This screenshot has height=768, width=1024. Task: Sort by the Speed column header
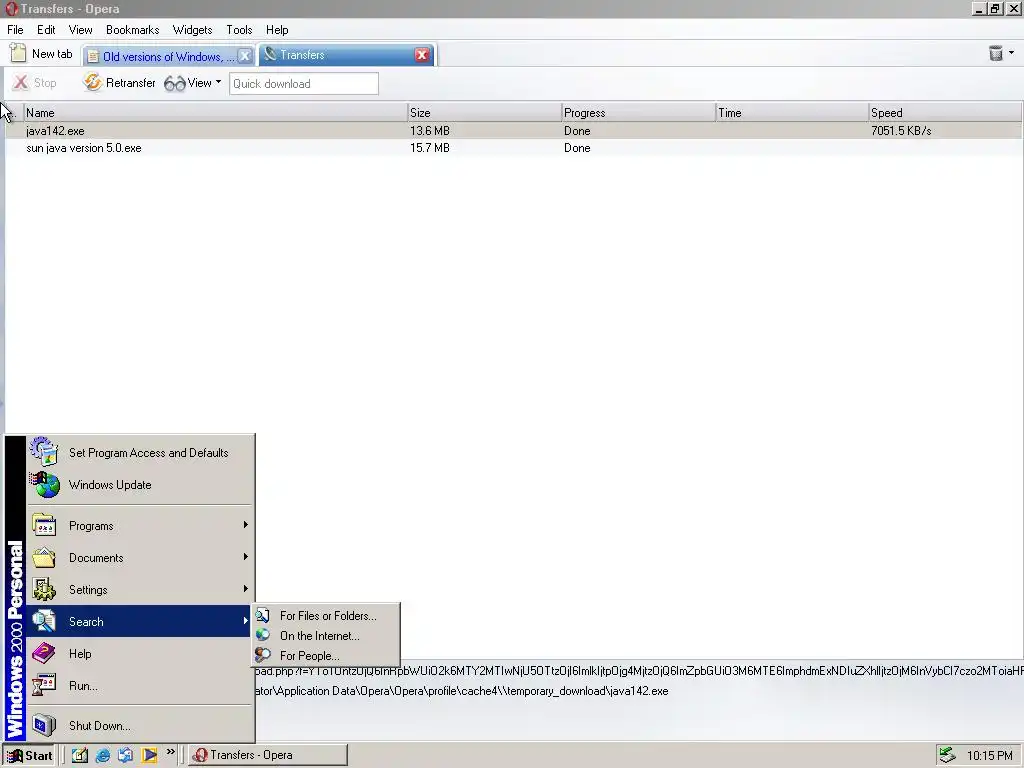(x=945, y=112)
